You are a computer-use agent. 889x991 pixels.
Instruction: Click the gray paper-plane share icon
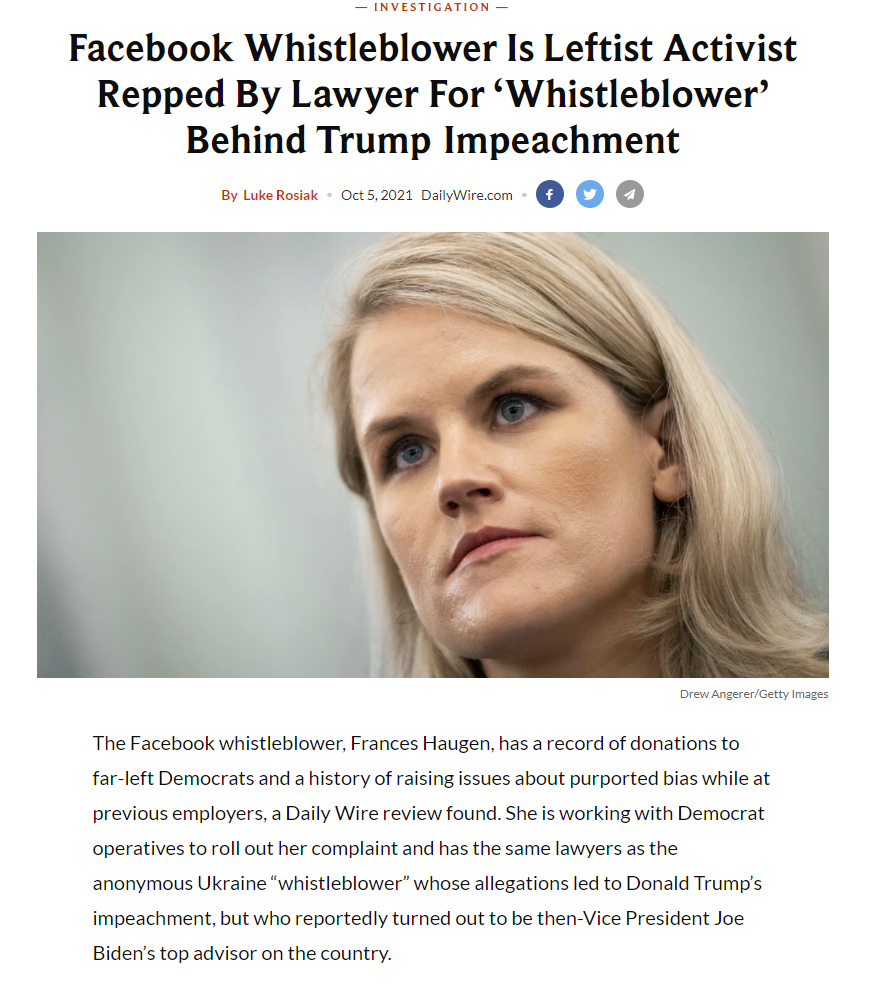click(x=630, y=194)
